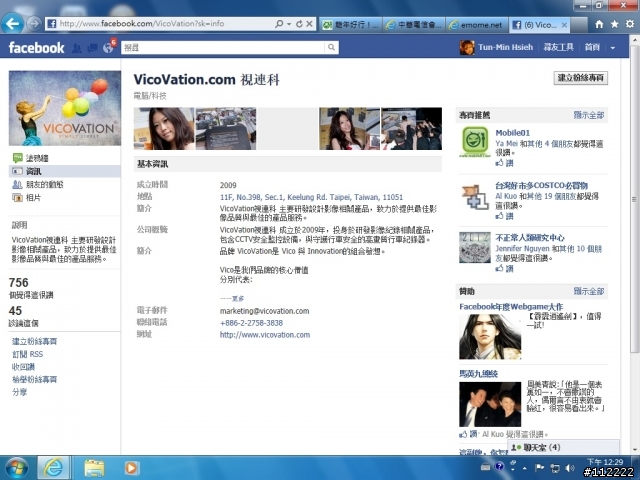Click the 檢舉粉絲專頁 report link
Image resolution: width=640 pixels, height=480 pixels.
[35, 379]
